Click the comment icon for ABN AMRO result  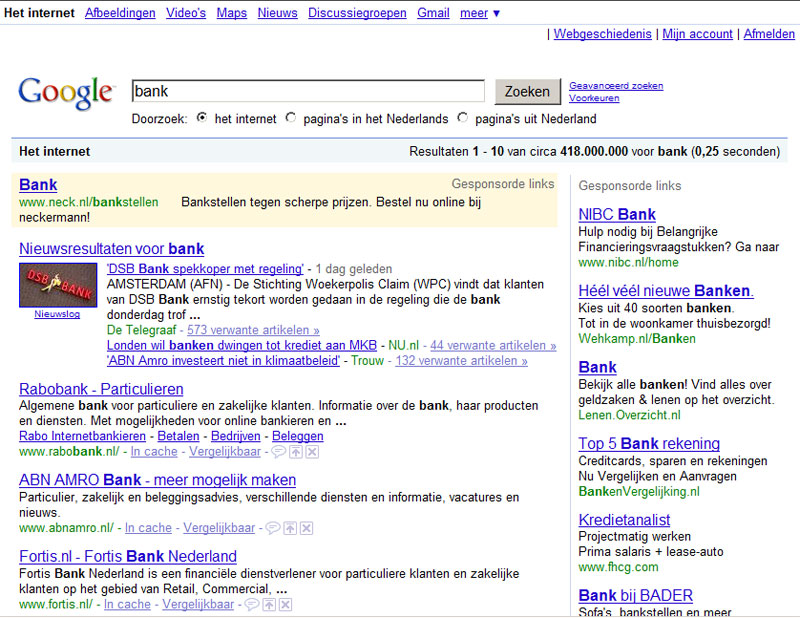(x=272, y=528)
